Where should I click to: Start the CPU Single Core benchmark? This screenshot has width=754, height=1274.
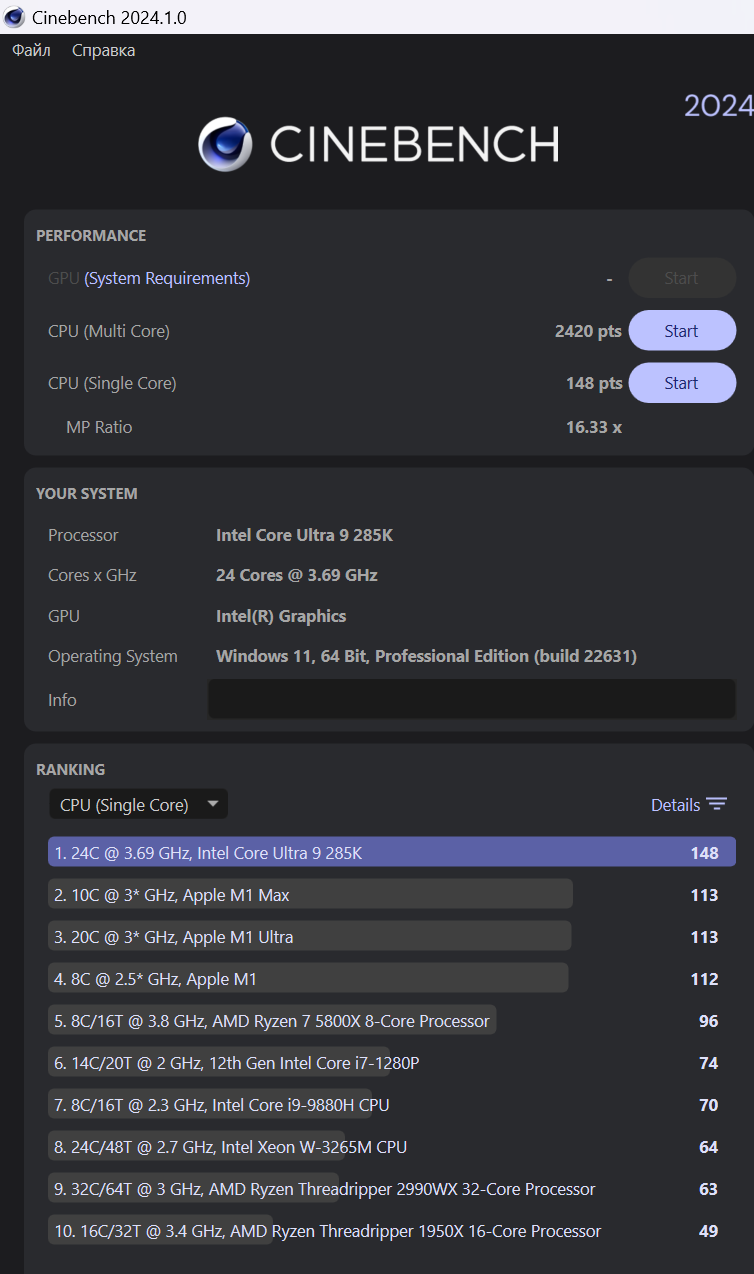[x=681, y=383]
